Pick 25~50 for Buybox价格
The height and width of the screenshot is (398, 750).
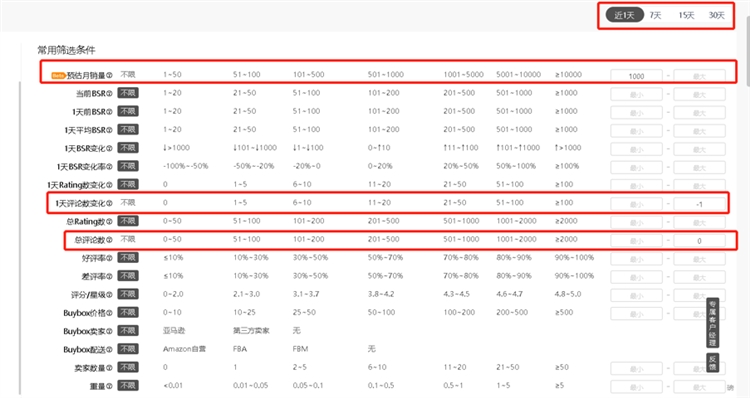coord(304,312)
